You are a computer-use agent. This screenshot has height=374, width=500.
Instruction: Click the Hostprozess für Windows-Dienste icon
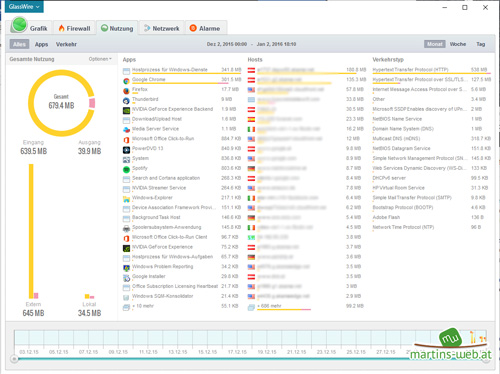coord(126,71)
